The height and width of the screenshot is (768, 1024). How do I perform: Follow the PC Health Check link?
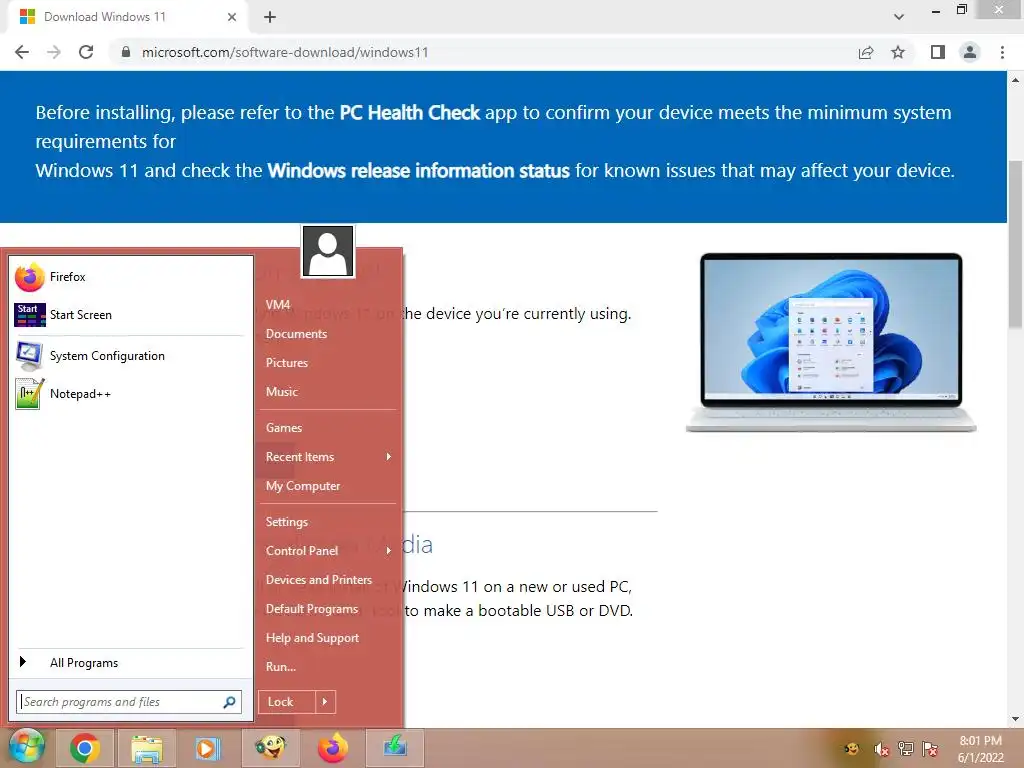[x=409, y=112]
